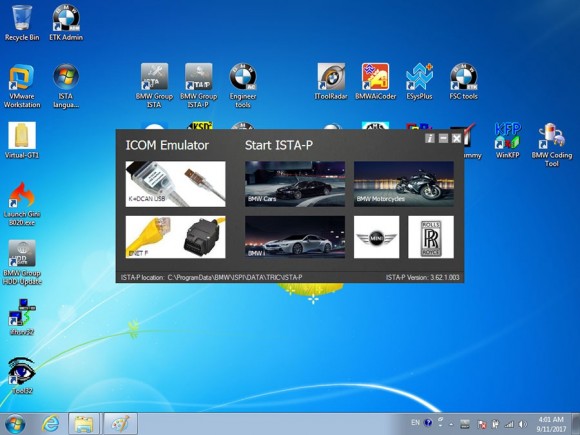The width and height of the screenshot is (580, 435).
Task: Open File Explorer from taskbar
Action: 84,424
